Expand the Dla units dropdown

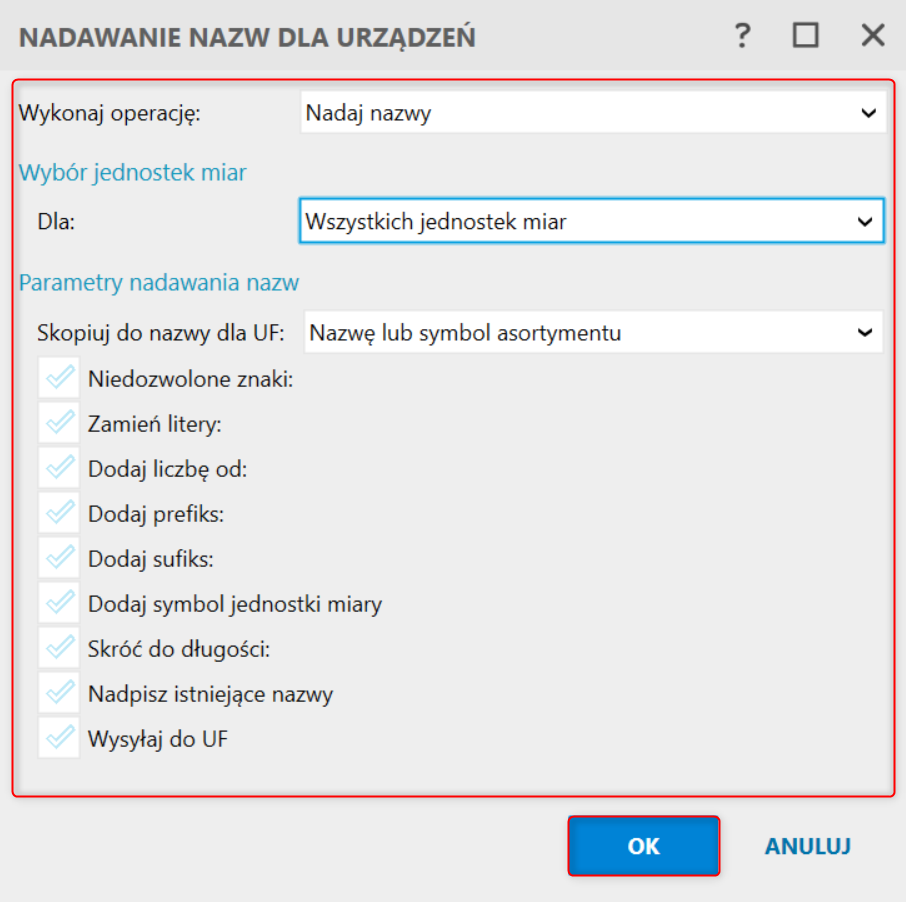591,221
